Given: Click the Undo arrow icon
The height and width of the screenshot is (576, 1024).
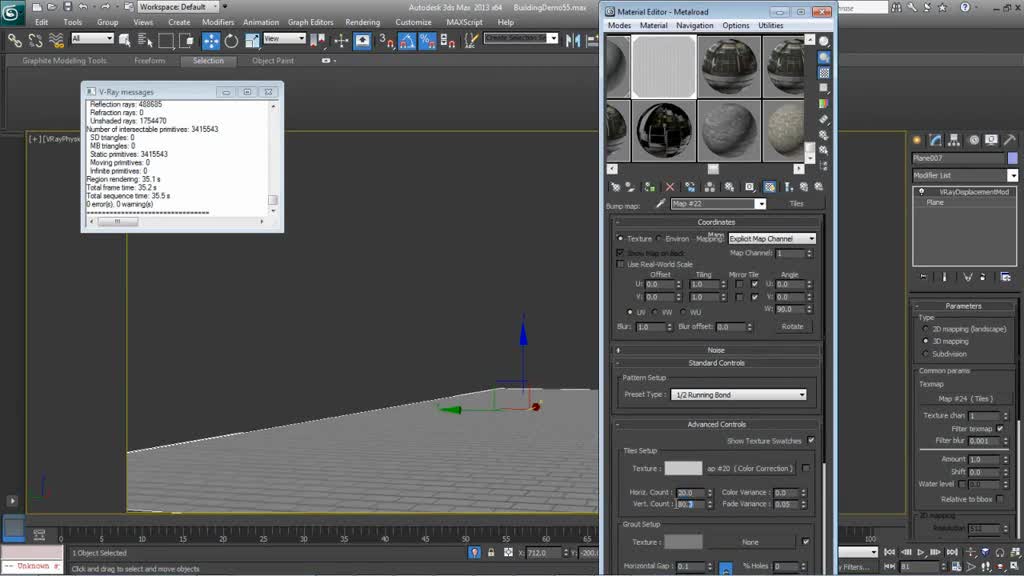Looking at the screenshot, I should [x=83, y=7].
